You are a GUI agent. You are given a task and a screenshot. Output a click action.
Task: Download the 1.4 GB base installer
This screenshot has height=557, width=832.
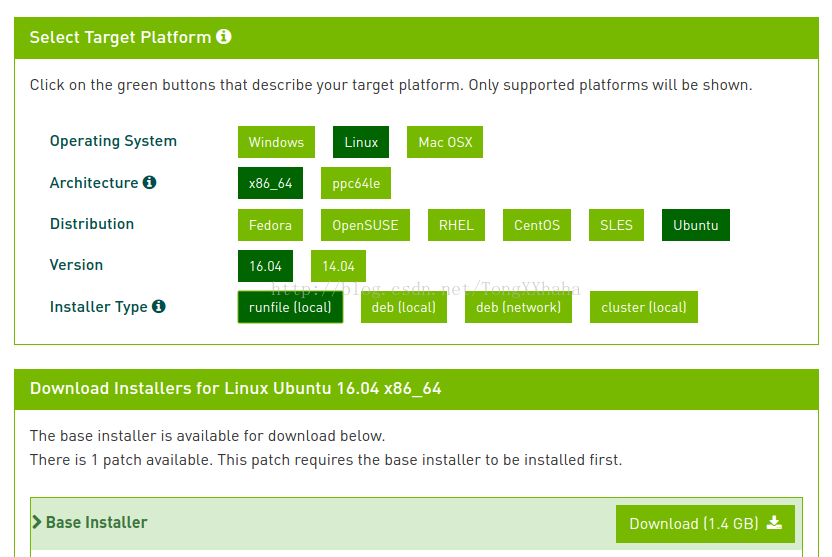coord(706,524)
